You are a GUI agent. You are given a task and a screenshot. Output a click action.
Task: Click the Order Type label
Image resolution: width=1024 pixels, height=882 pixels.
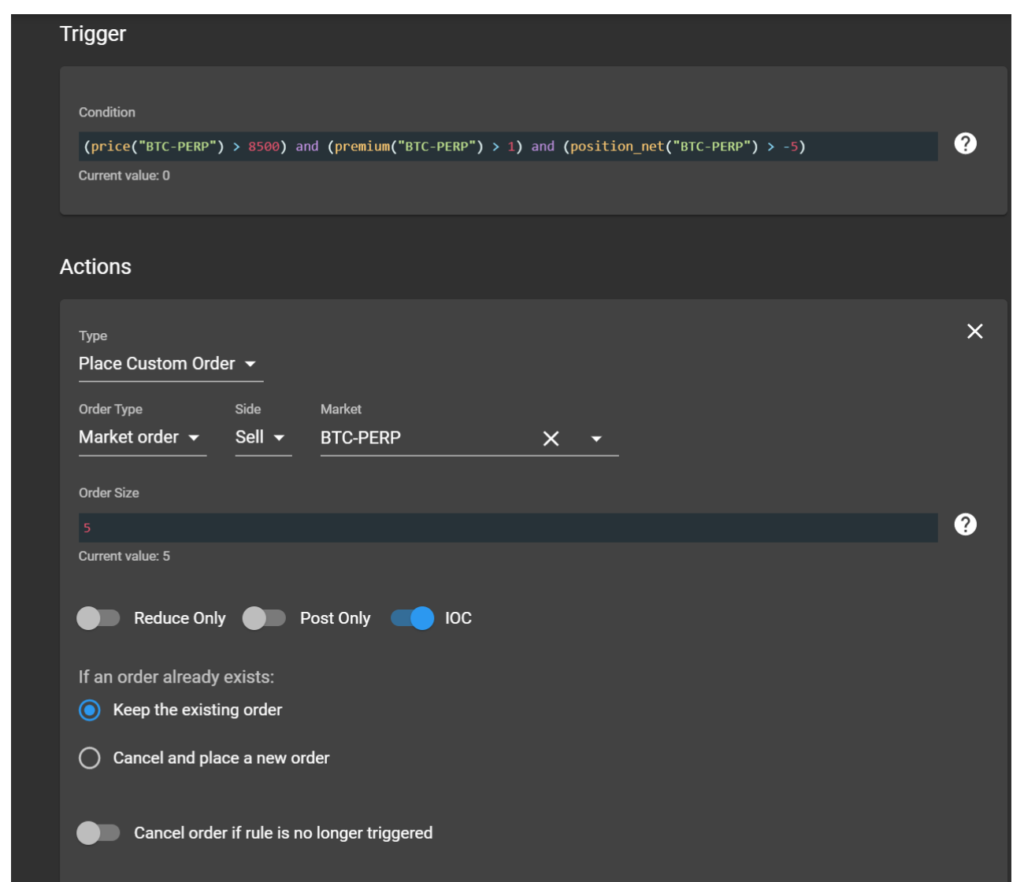point(110,409)
